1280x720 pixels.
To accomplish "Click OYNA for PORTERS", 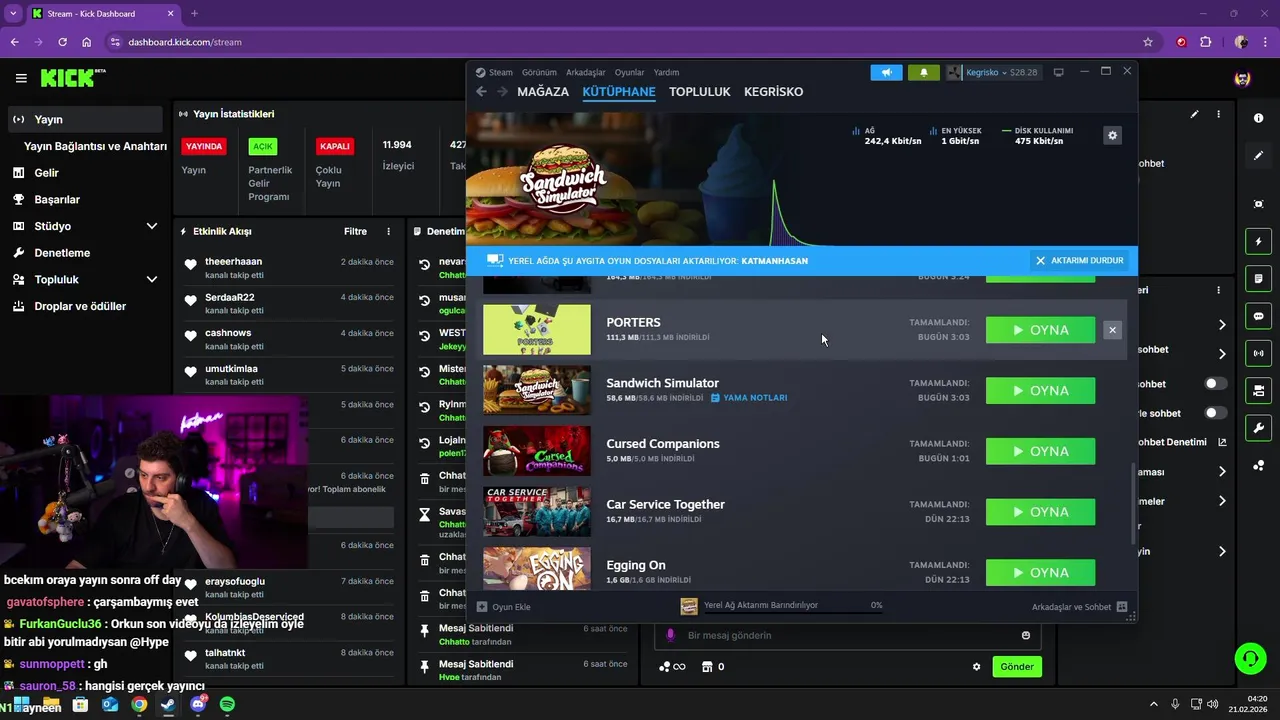I will click(1040, 330).
